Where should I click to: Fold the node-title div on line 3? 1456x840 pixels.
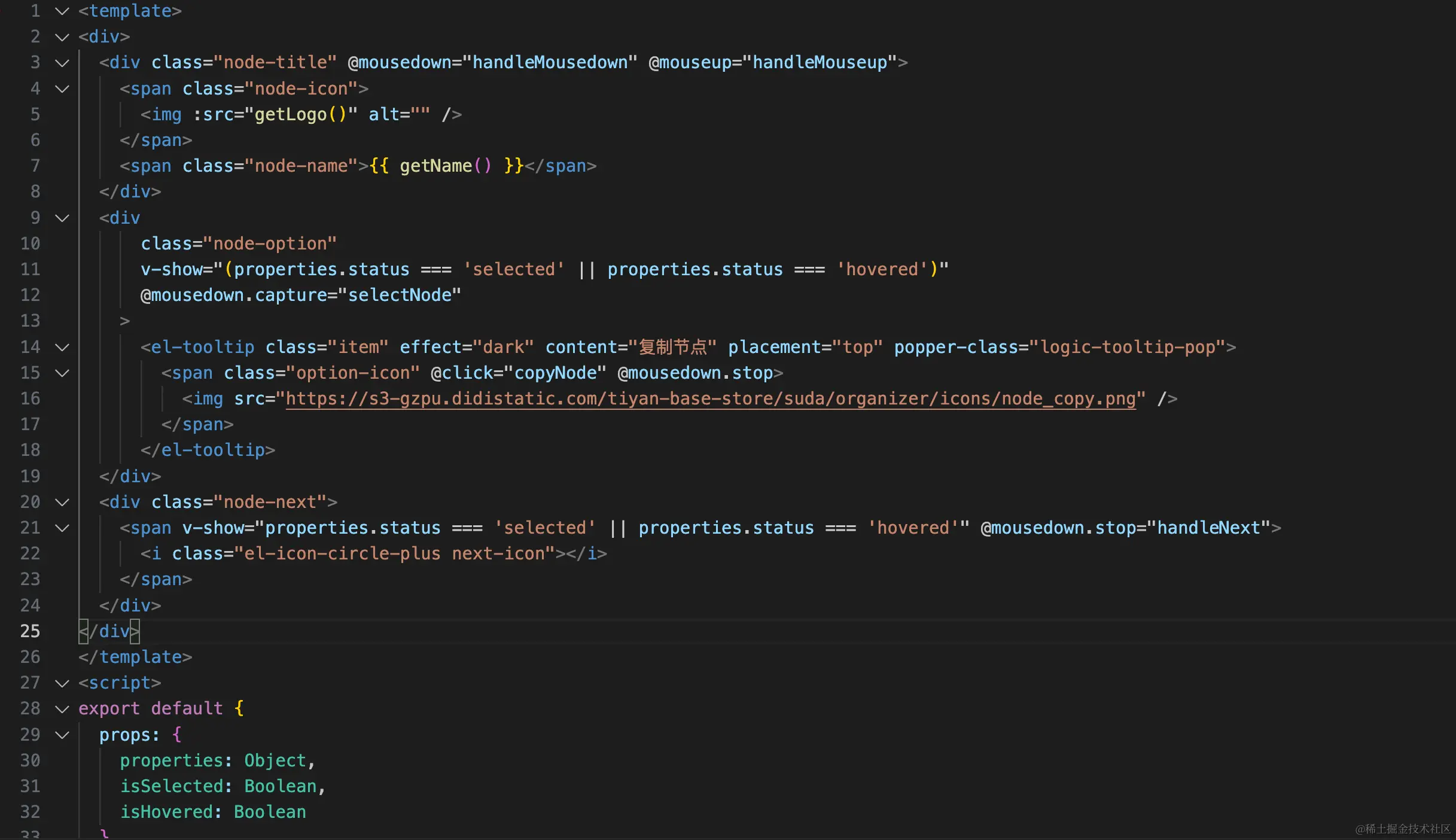point(62,63)
